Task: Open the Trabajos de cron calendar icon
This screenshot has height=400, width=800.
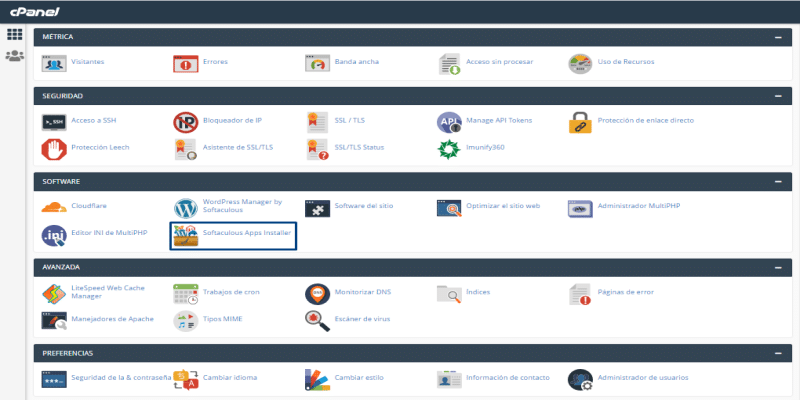Action: coord(186,294)
